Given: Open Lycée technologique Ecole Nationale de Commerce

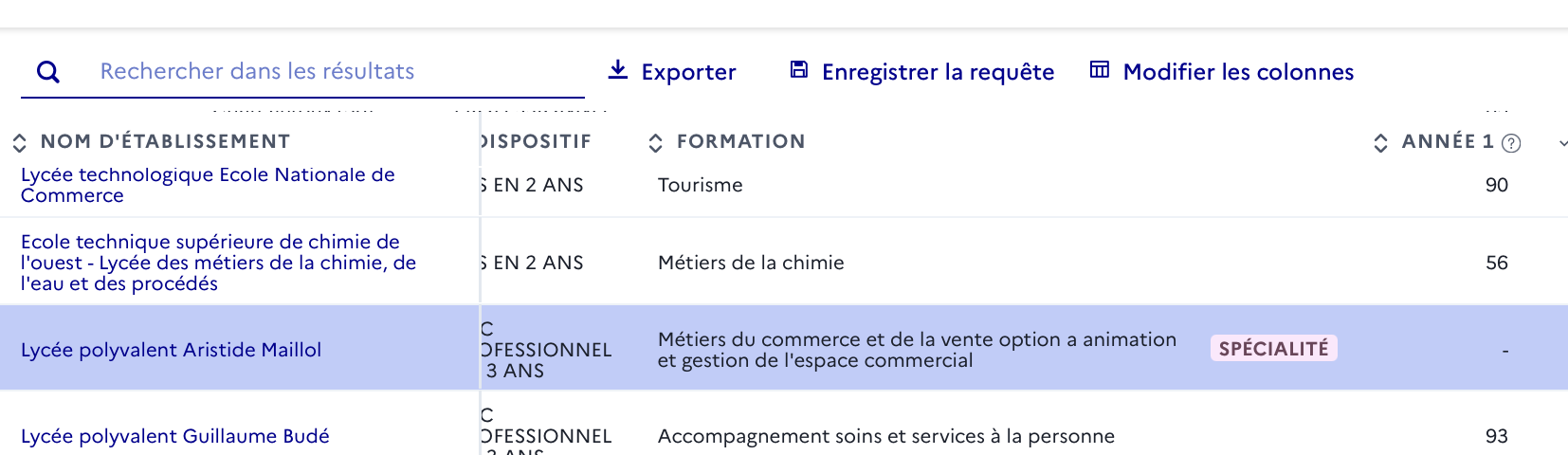Looking at the screenshot, I should click(208, 185).
